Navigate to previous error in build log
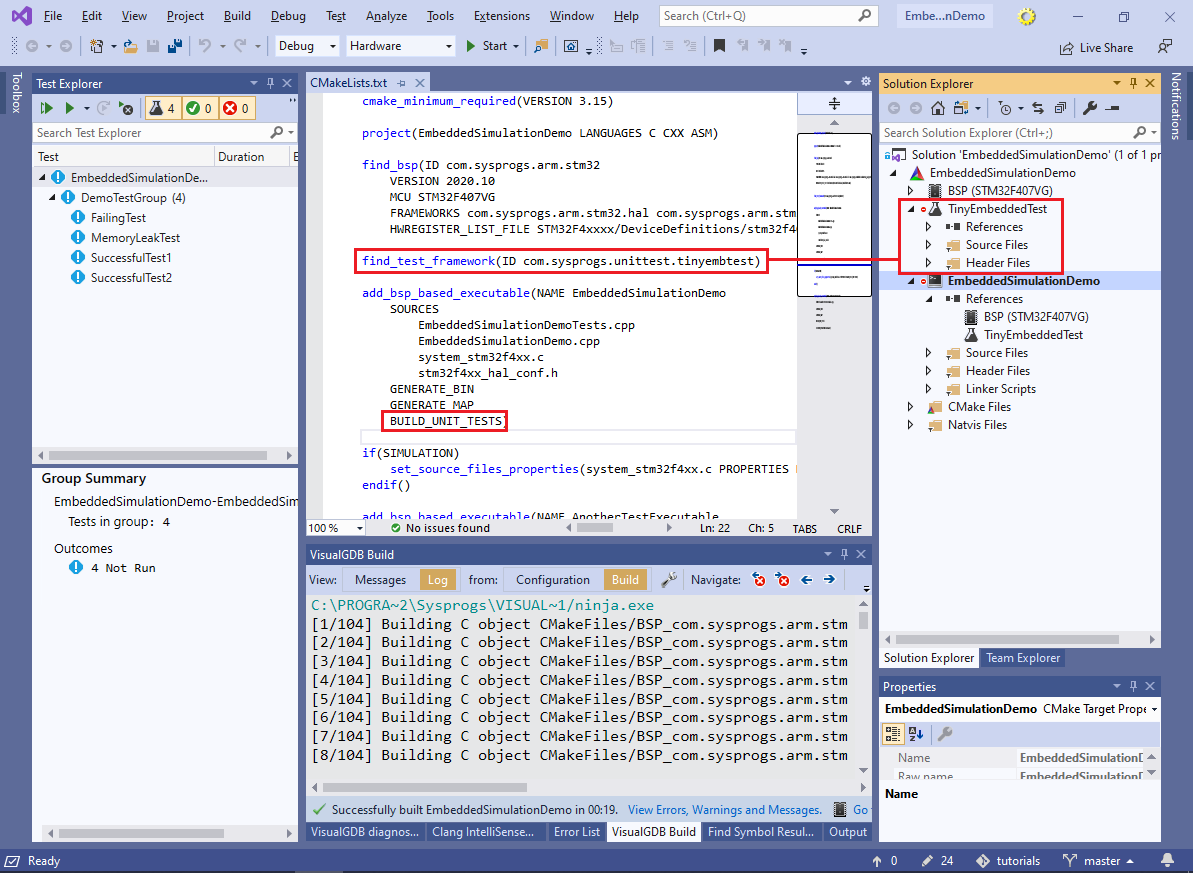Screen dimensions: 1193x873 click(x=759, y=580)
